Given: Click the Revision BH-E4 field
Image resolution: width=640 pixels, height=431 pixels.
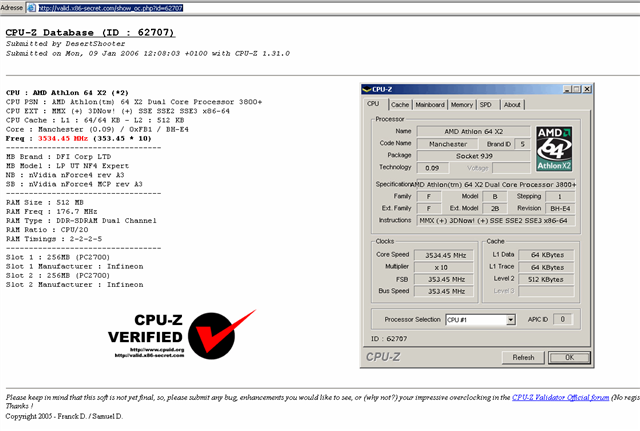Looking at the screenshot, I should [560, 209].
